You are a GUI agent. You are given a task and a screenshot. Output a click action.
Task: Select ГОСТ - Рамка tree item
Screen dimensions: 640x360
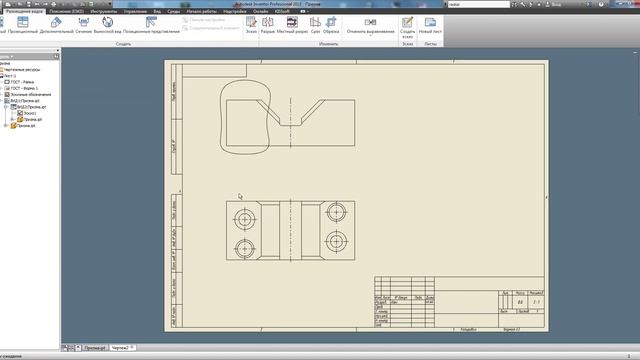tap(19, 82)
